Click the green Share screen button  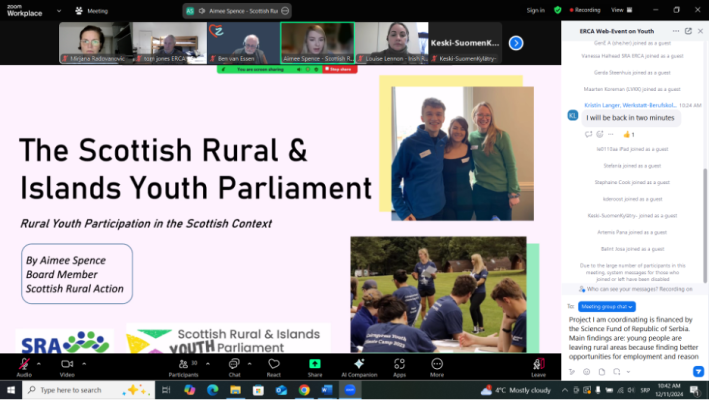click(315, 363)
